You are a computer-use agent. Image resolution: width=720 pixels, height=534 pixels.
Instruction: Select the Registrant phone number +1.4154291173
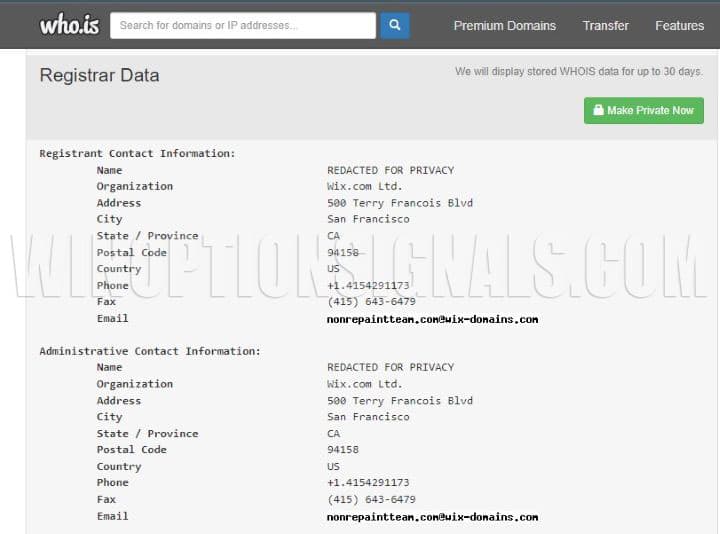click(x=367, y=285)
